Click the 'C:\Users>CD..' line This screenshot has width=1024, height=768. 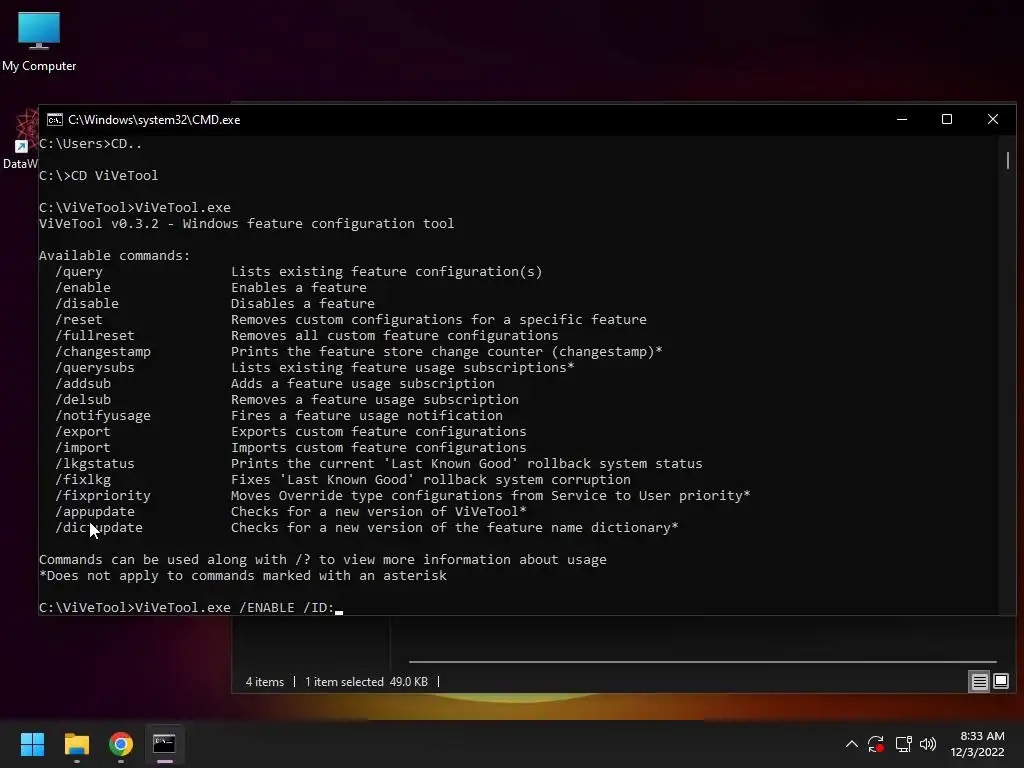(x=90, y=144)
